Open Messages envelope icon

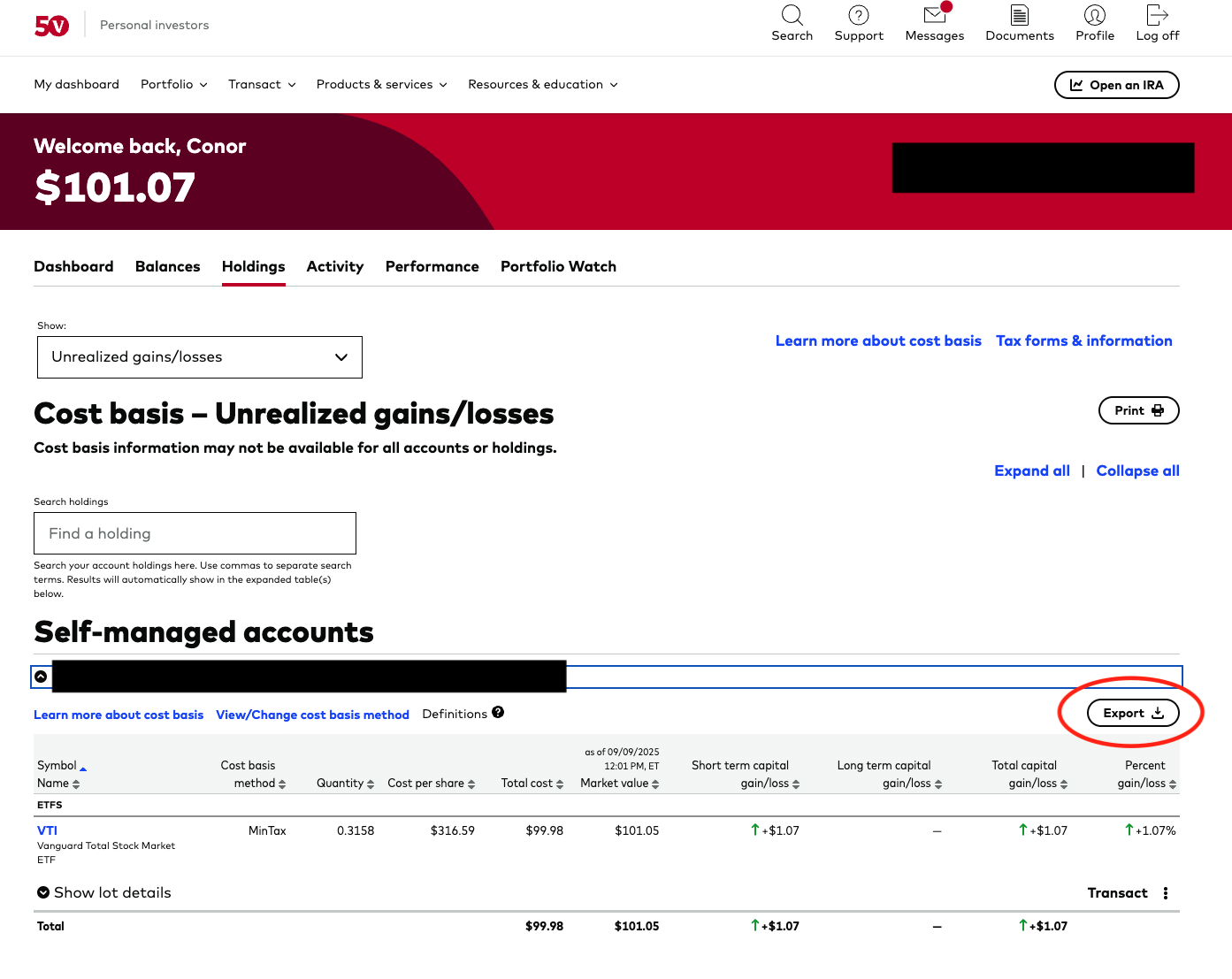(x=934, y=24)
